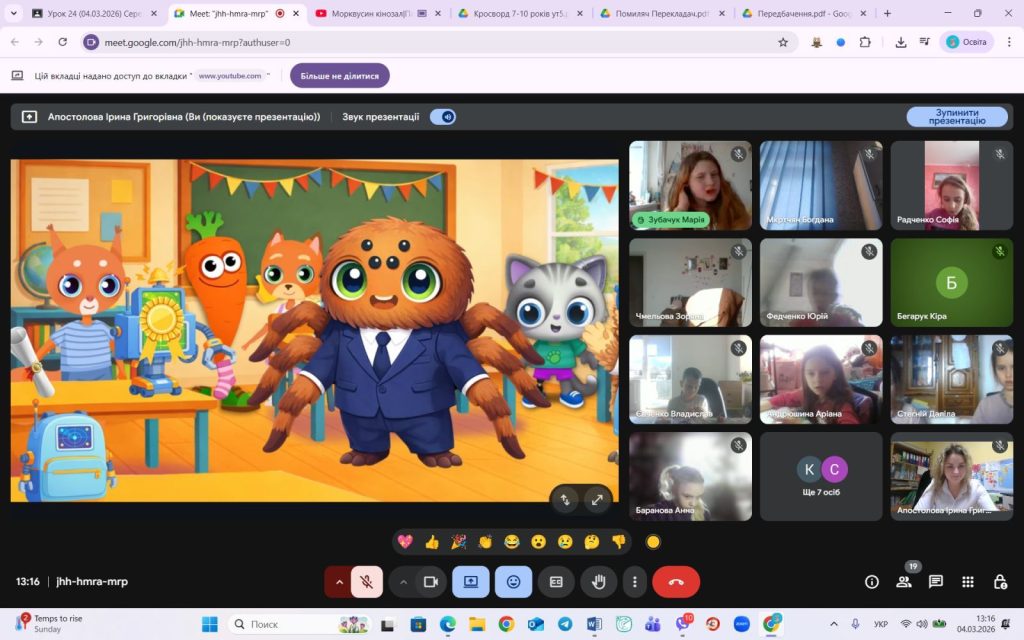Screen dimensions: 1024x640
Task: Toggle the emoji reactions button
Action: tap(513, 582)
